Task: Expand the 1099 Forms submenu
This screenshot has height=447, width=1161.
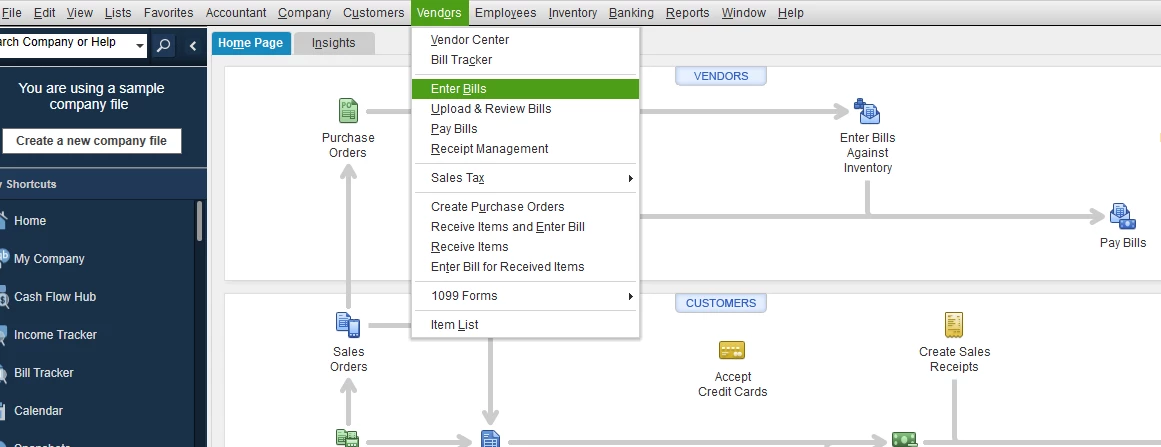Action: point(525,295)
